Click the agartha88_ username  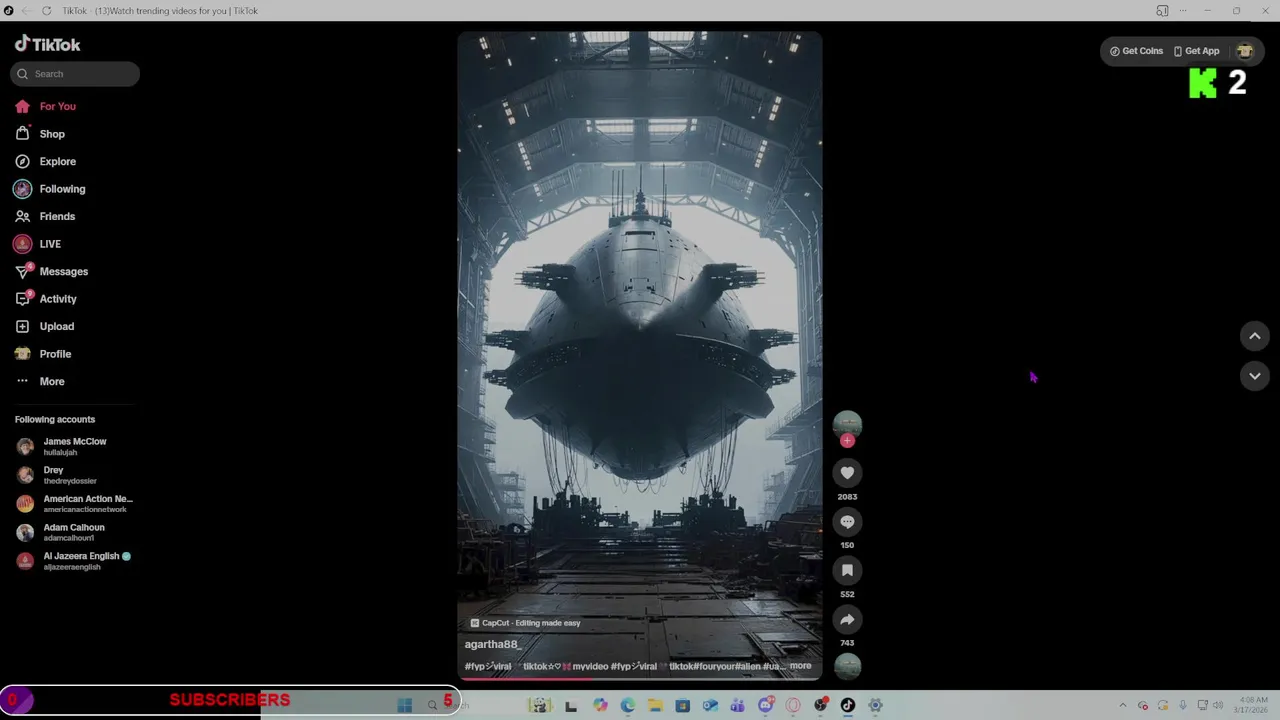pyautogui.click(x=493, y=644)
